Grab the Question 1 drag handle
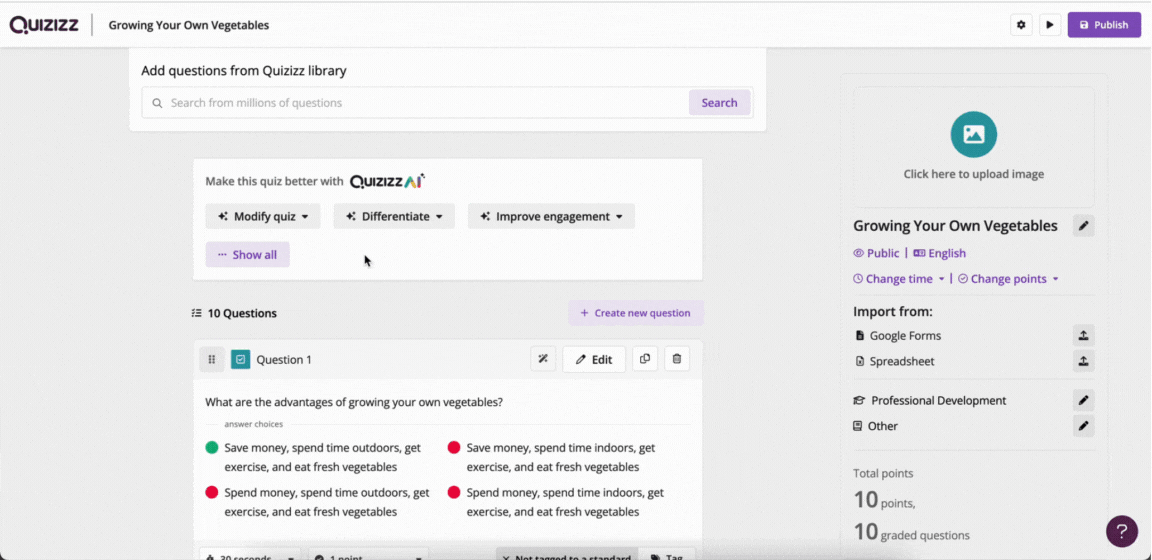The height and width of the screenshot is (560, 1152). 212,359
